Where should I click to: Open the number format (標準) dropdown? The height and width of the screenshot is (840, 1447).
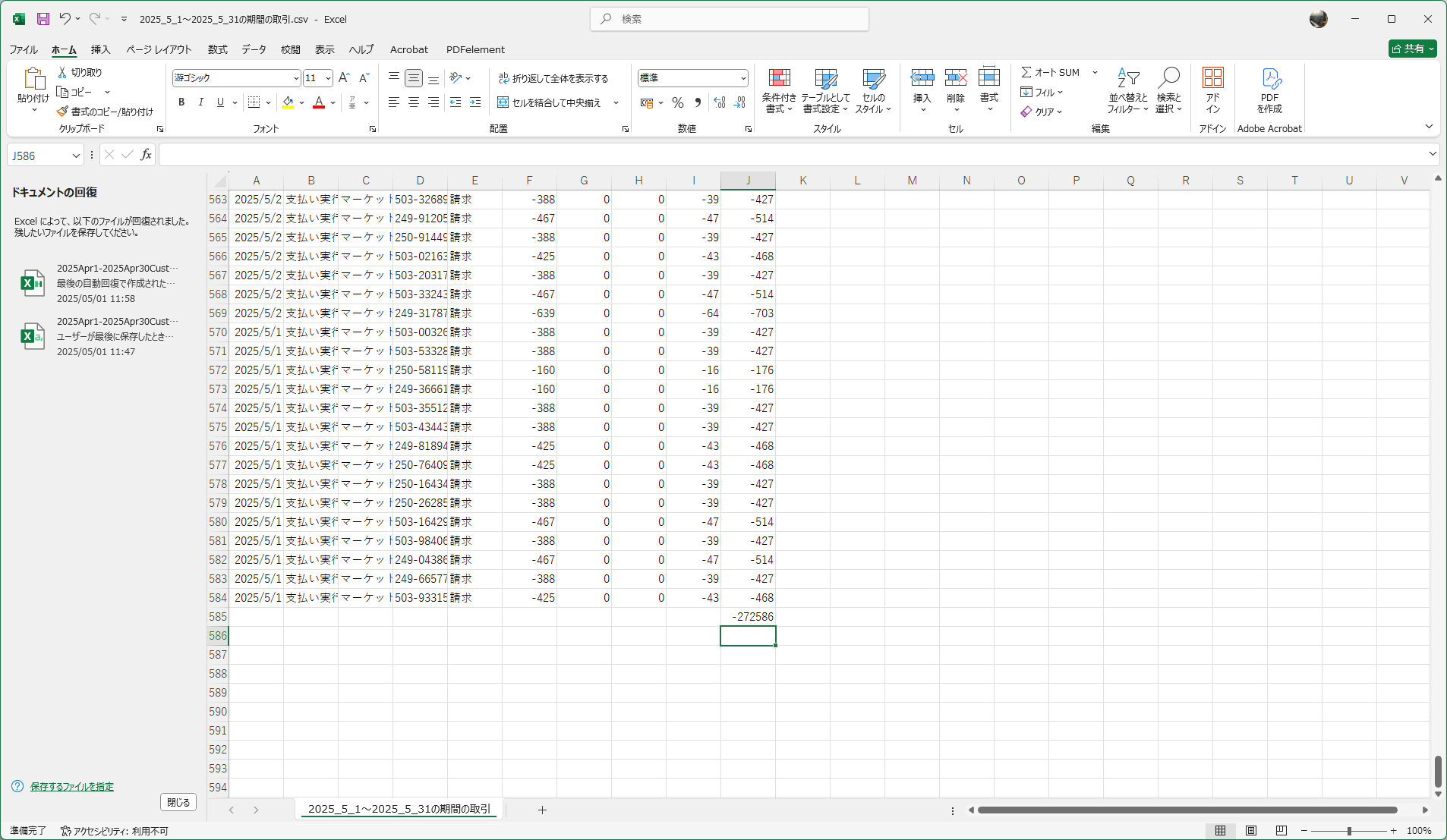[742, 78]
